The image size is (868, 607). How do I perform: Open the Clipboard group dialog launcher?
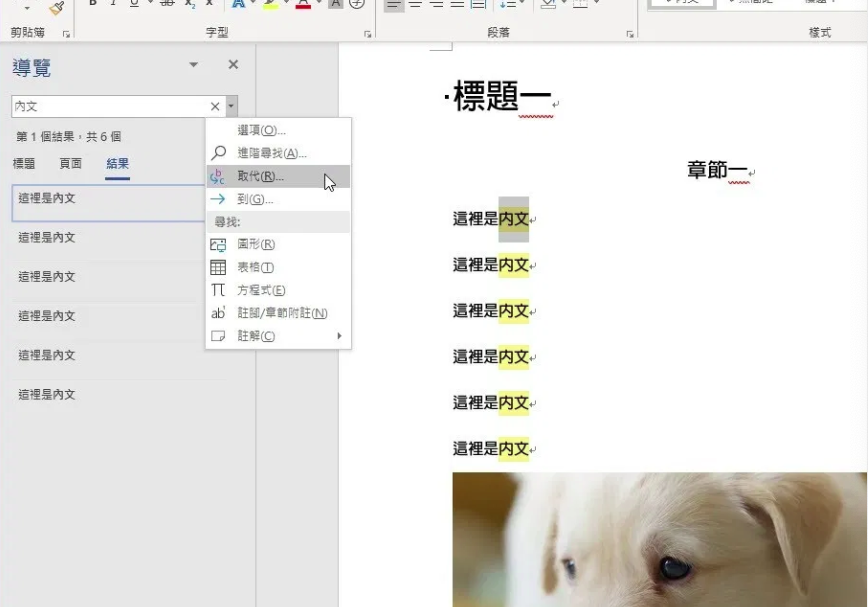[66, 34]
